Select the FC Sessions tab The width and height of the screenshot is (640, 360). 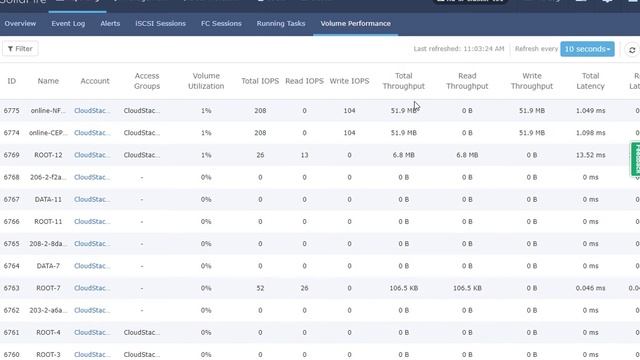pyautogui.click(x=221, y=24)
